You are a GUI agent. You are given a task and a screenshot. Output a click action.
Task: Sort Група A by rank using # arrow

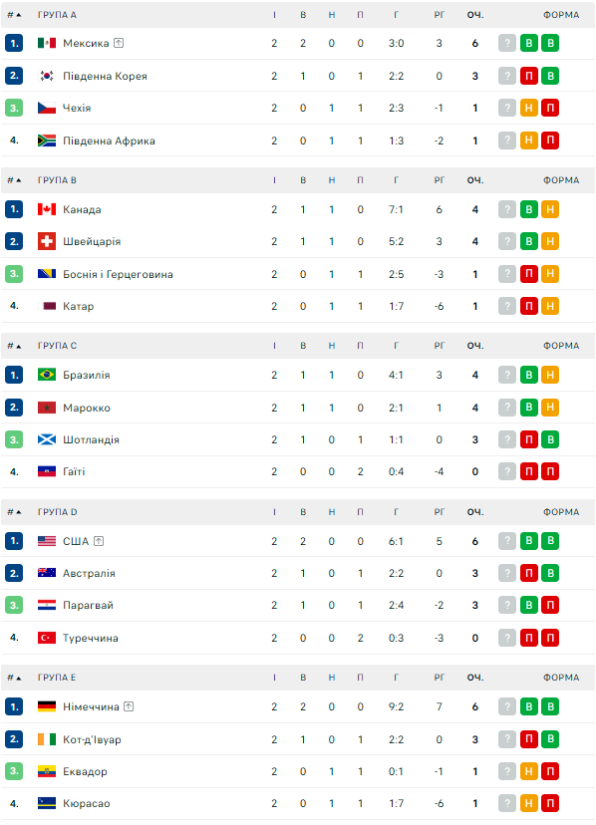[14, 15]
